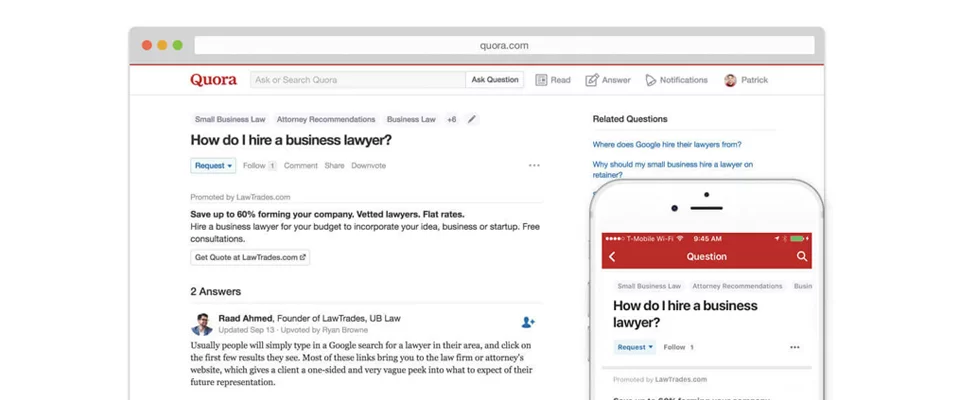Viewport: 960px width, 400px height.
Task: Open Notifications in the top navigation
Action: [676, 80]
